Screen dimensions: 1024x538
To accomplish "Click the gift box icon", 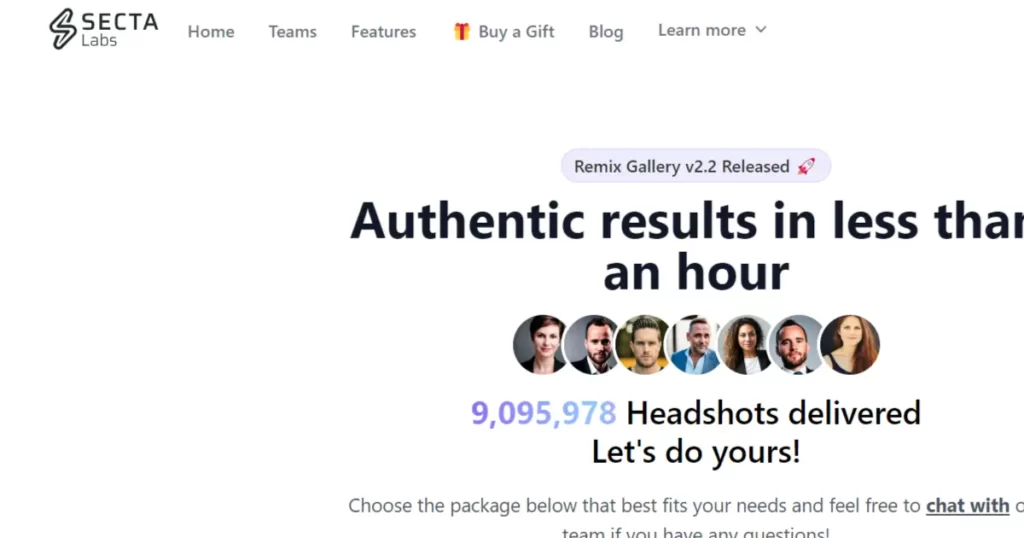I will click(x=462, y=31).
